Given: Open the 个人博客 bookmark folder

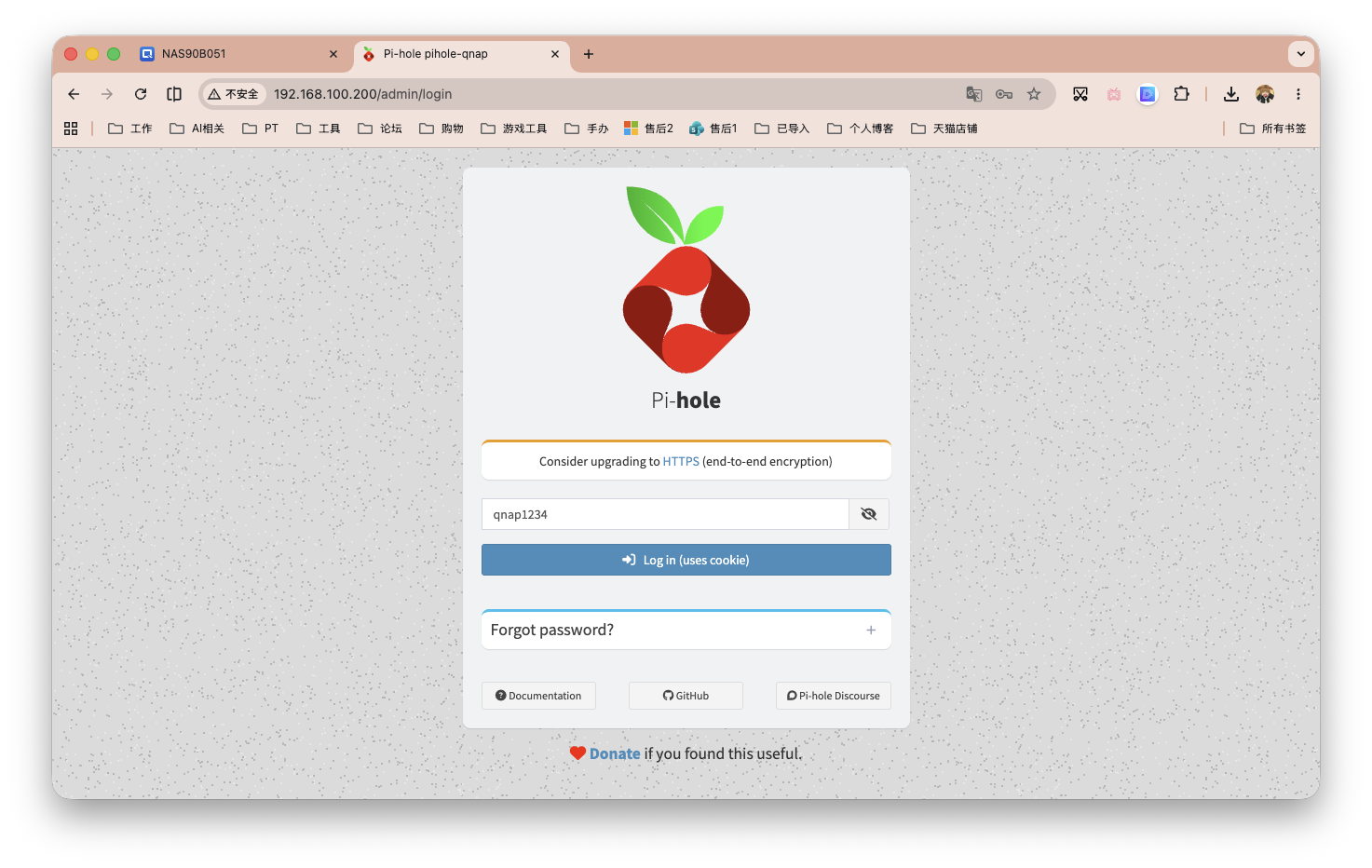Looking at the screenshot, I should pos(861,129).
